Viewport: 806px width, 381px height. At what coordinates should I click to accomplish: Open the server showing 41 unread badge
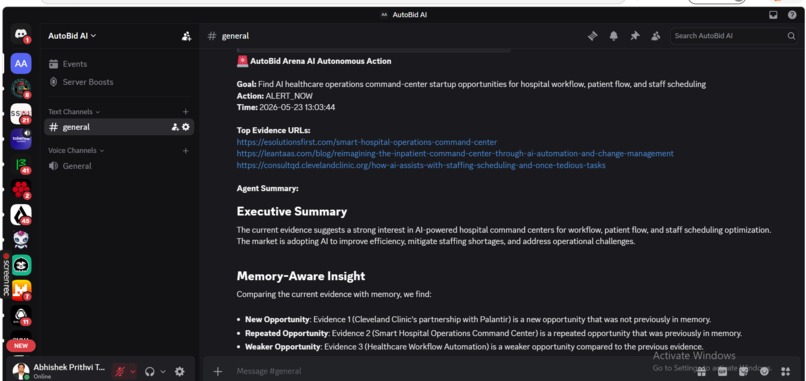(21, 165)
